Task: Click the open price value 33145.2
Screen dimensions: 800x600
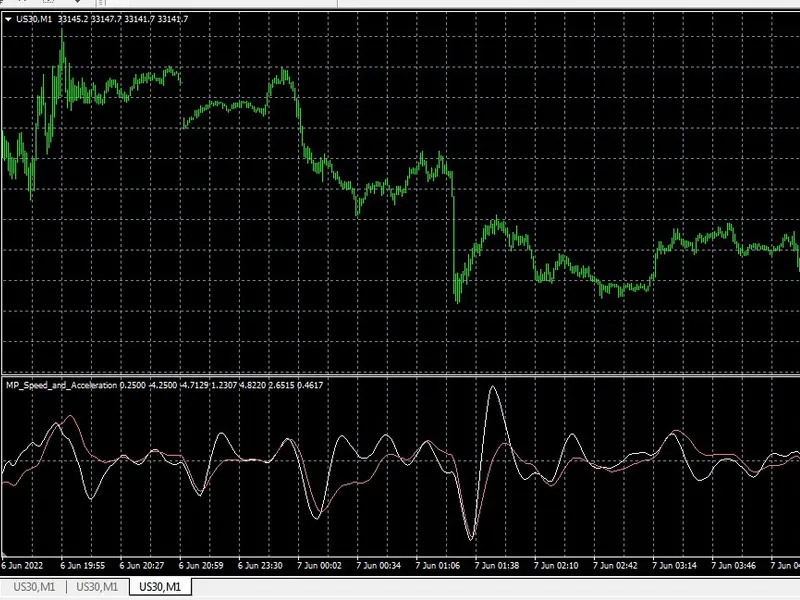Action: point(73,19)
